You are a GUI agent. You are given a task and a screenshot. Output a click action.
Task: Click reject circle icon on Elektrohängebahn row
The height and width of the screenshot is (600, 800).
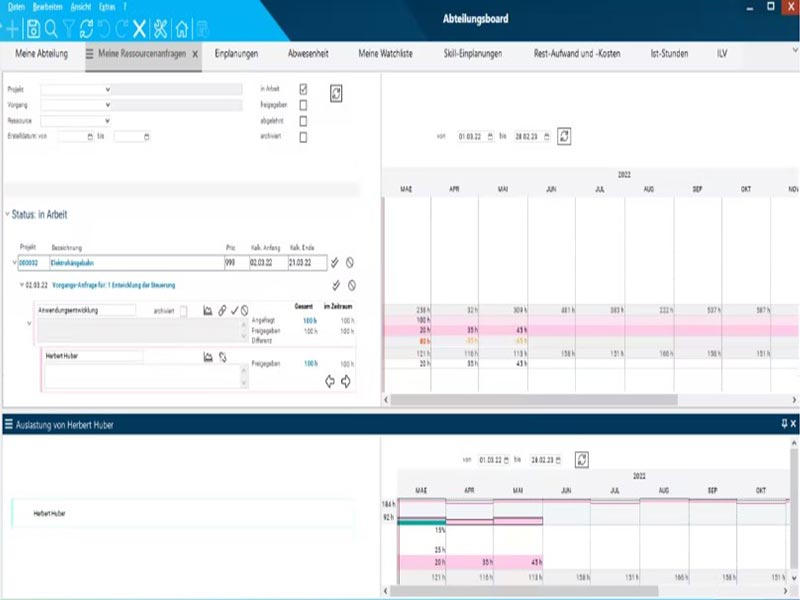[350, 263]
